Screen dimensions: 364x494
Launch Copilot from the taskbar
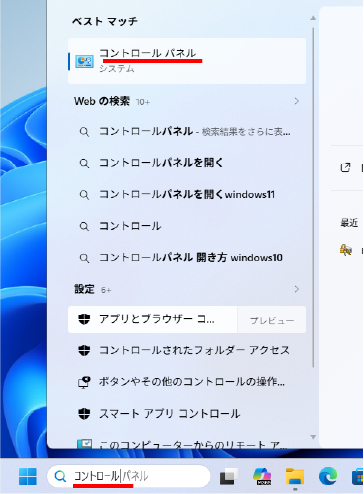point(262,476)
